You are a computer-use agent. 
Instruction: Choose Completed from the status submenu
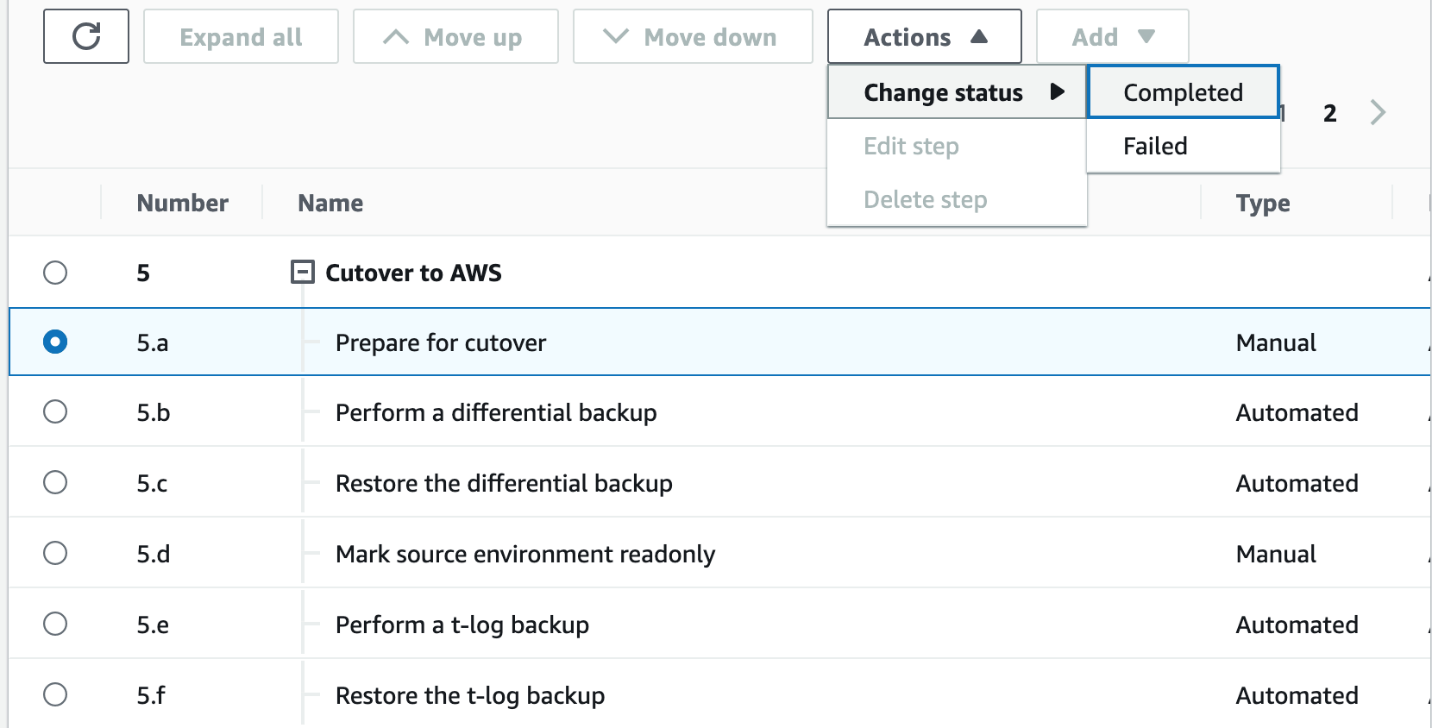click(x=1182, y=93)
